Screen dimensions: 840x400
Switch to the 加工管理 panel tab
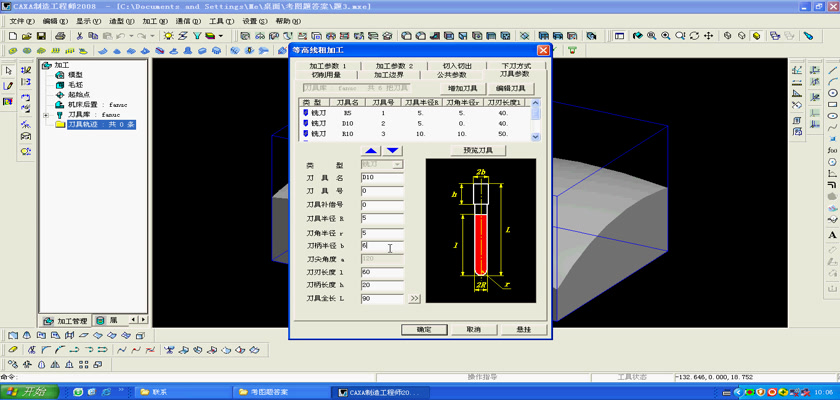65,321
